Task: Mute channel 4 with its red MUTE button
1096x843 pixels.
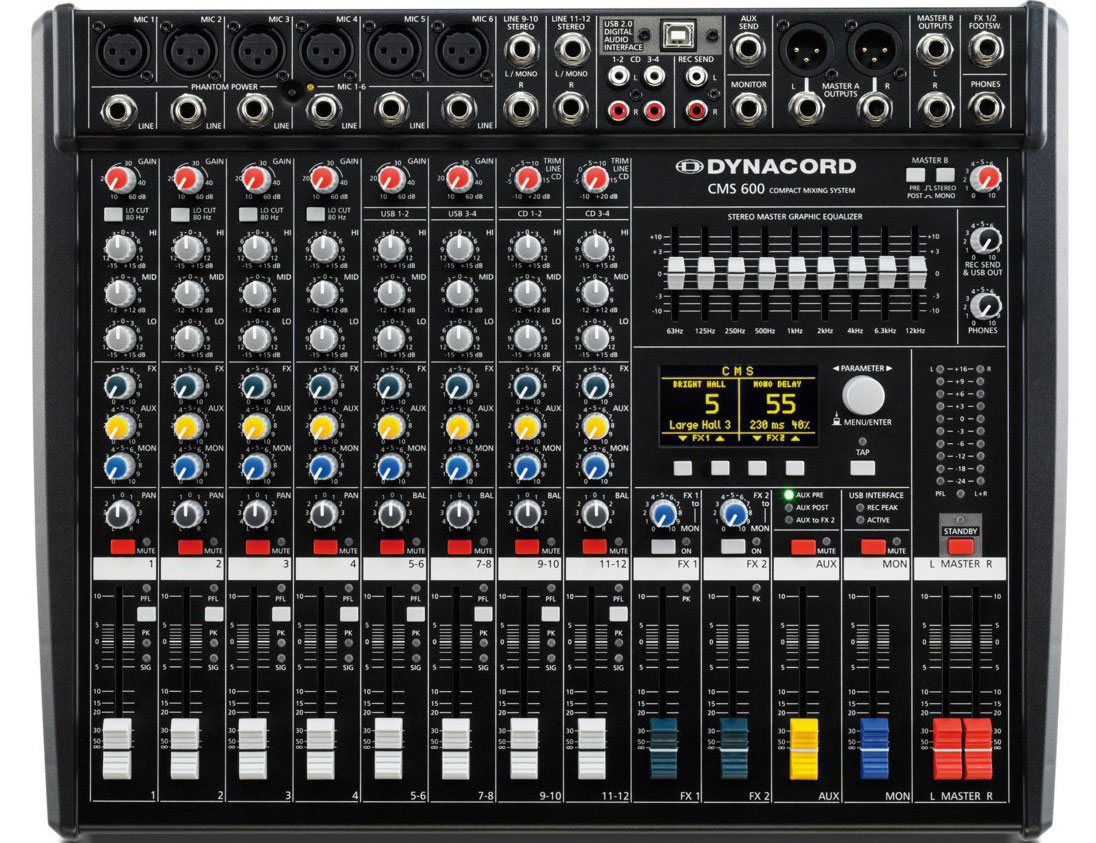Action: [x=325, y=547]
